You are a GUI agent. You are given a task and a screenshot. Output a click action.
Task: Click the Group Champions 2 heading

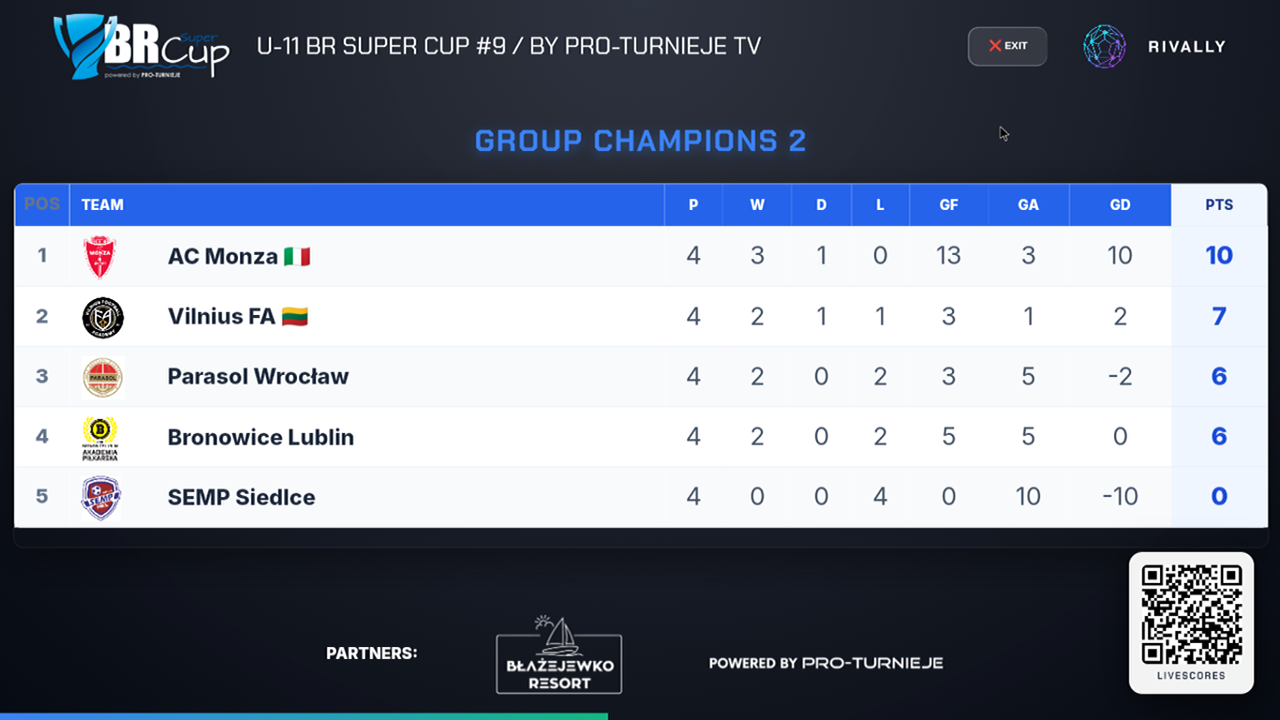coord(640,141)
